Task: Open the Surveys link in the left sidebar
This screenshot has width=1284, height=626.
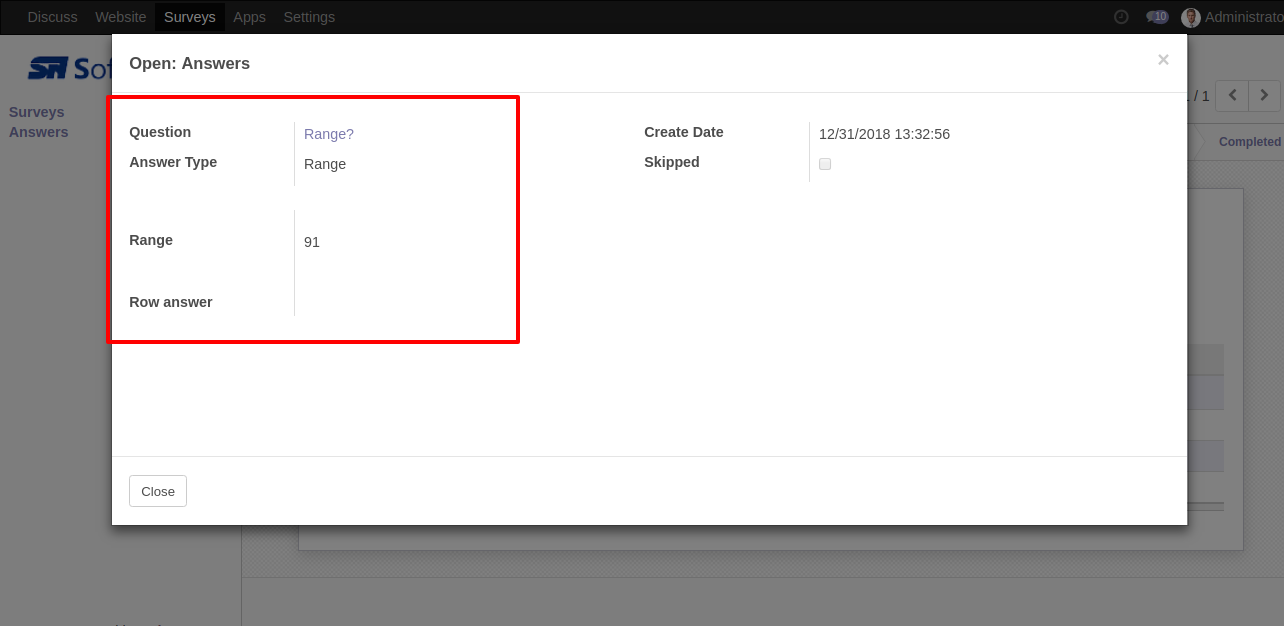Action: [37, 112]
